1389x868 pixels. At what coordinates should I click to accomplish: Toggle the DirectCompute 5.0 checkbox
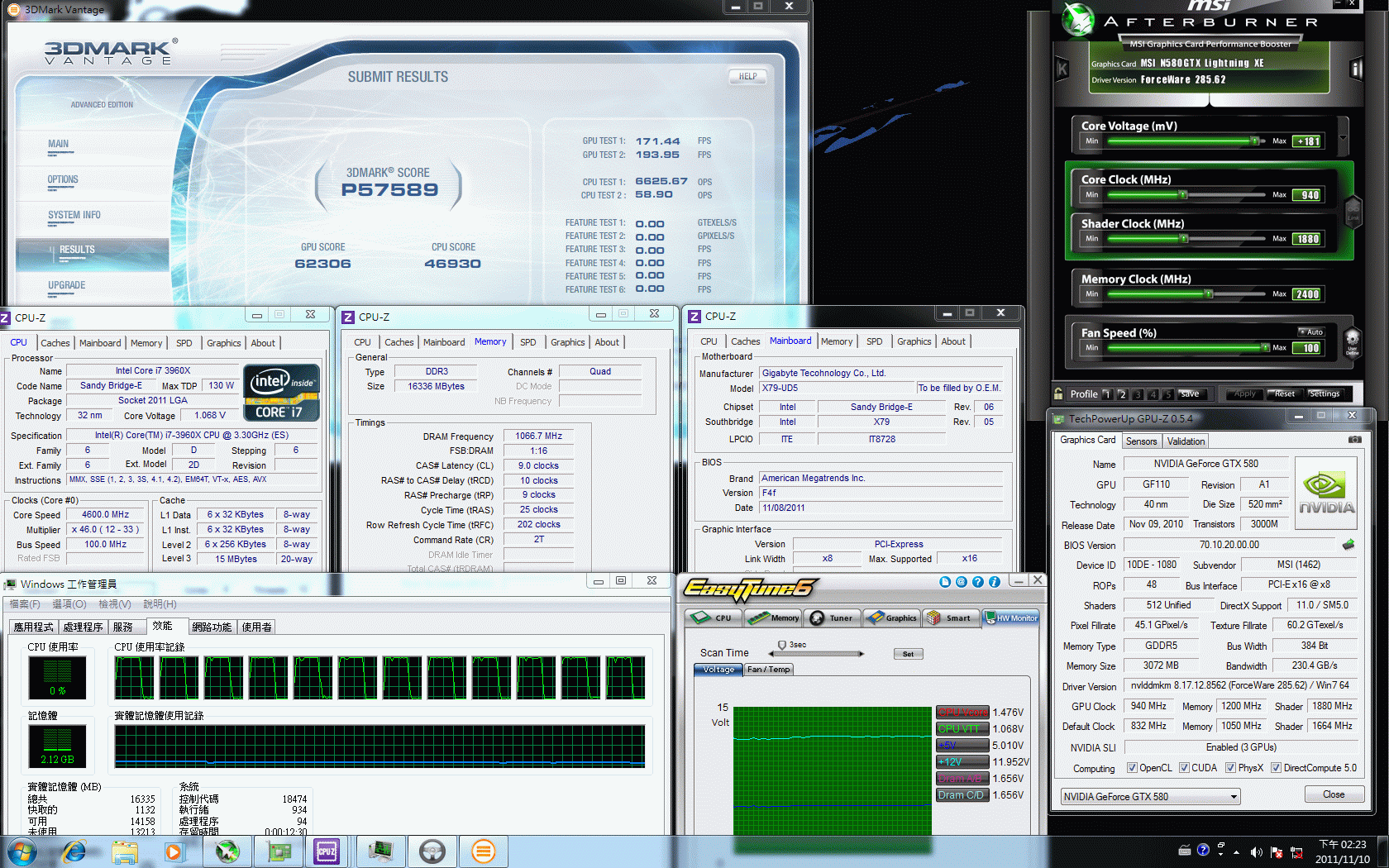pyautogui.click(x=1276, y=768)
